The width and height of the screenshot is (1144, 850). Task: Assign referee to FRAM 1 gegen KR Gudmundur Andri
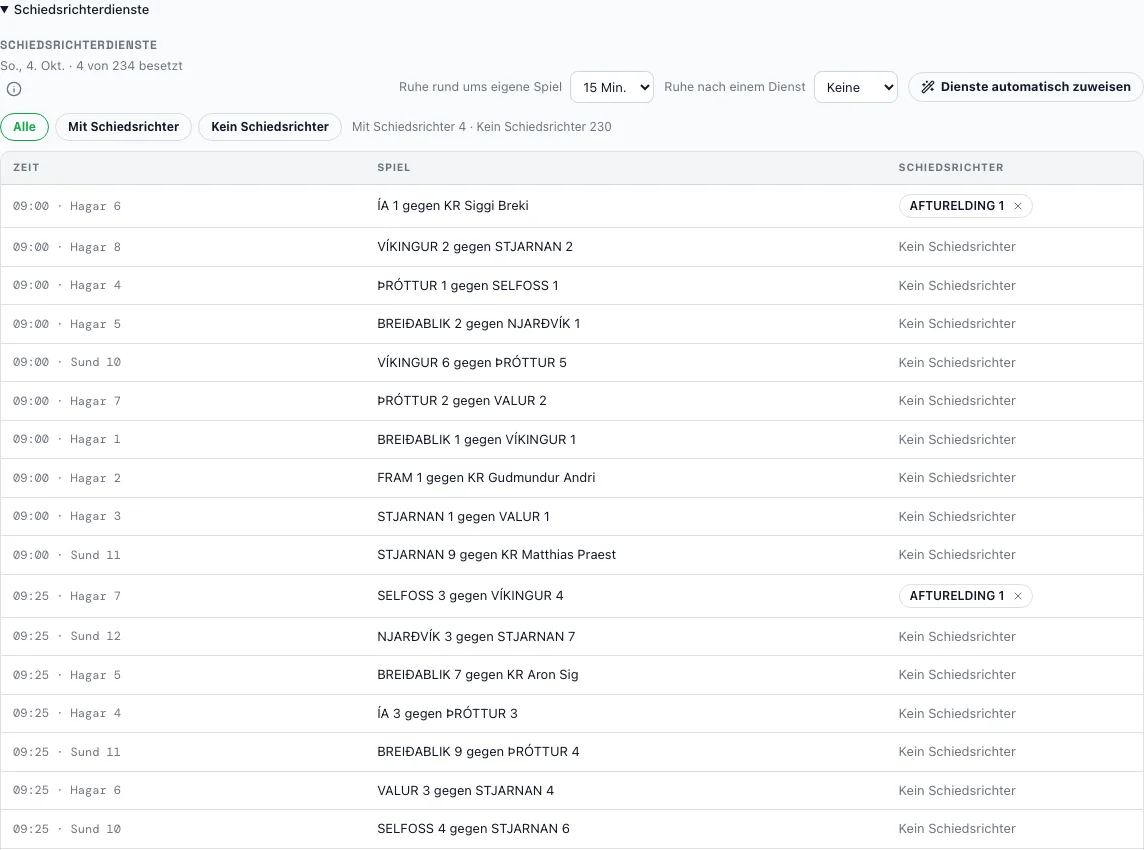coord(956,477)
